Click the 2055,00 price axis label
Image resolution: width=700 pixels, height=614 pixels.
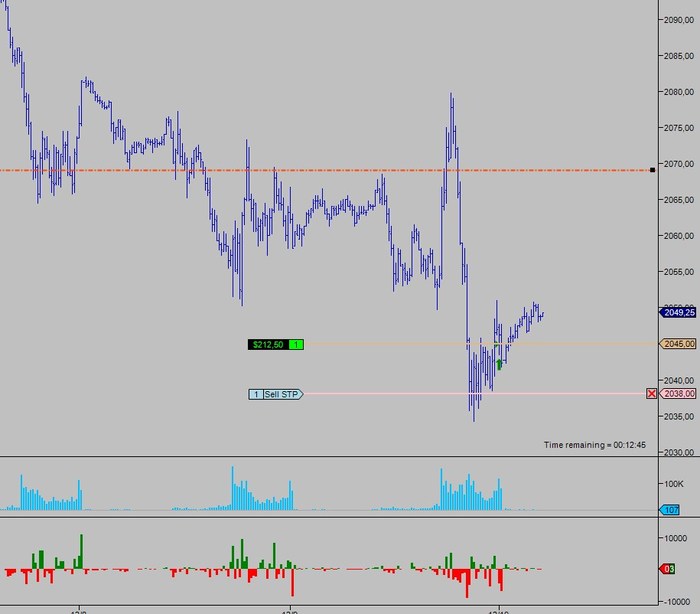click(679, 271)
